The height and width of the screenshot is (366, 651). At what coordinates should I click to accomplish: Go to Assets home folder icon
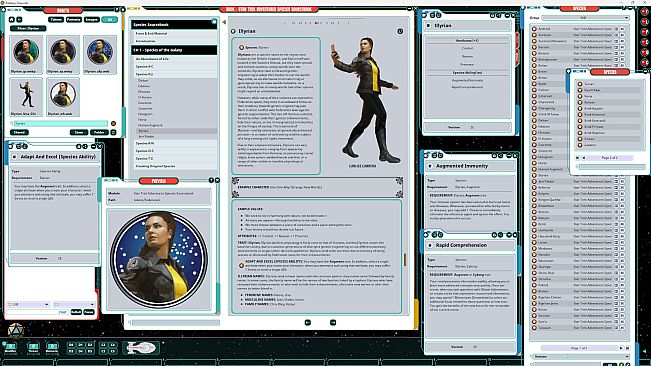[12, 20]
